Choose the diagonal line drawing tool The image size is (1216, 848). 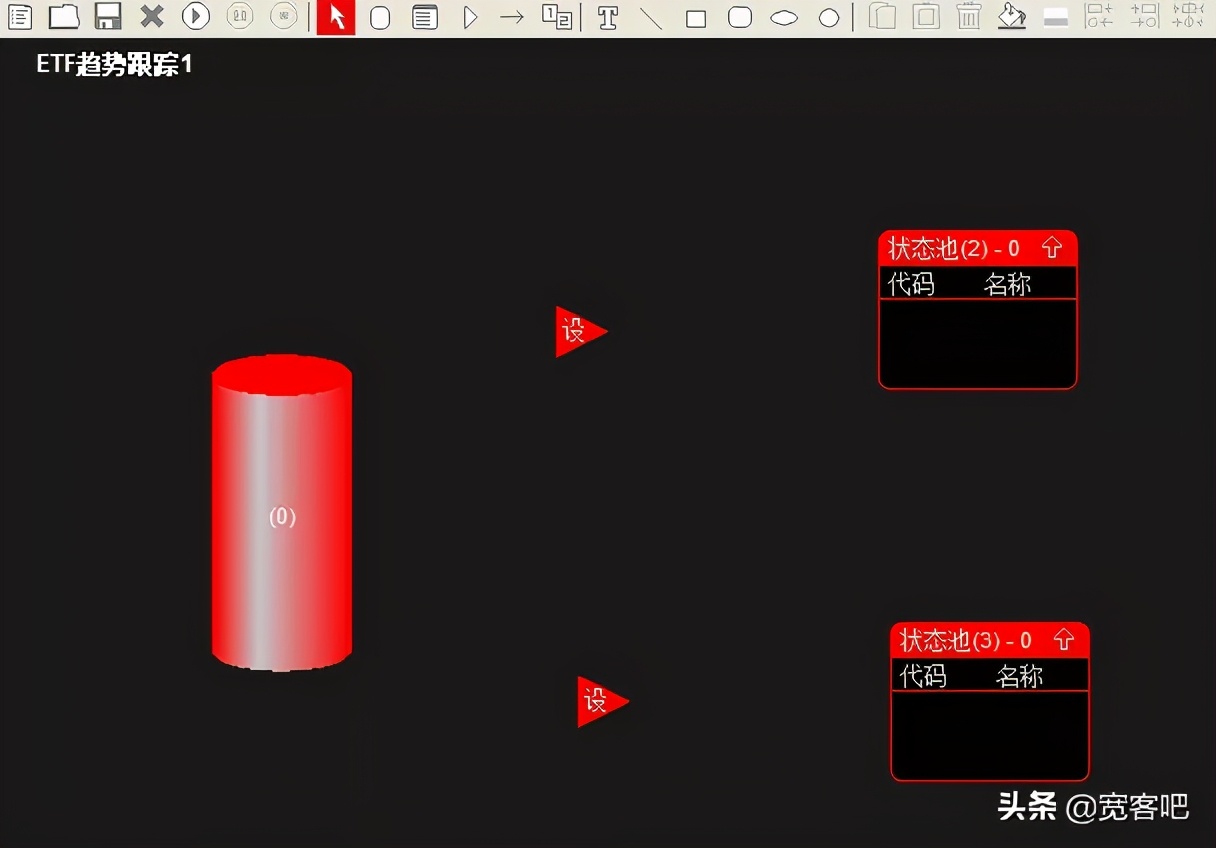click(651, 18)
